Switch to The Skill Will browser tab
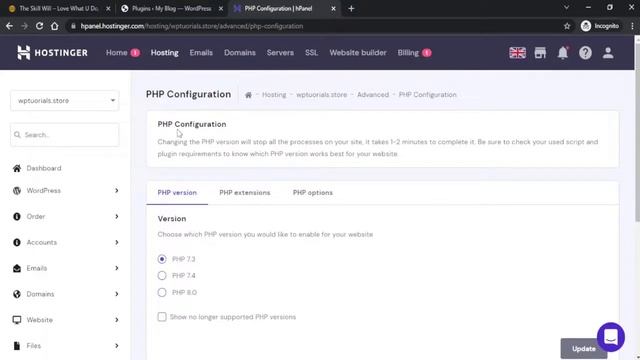The width and height of the screenshot is (640, 360). [59, 9]
